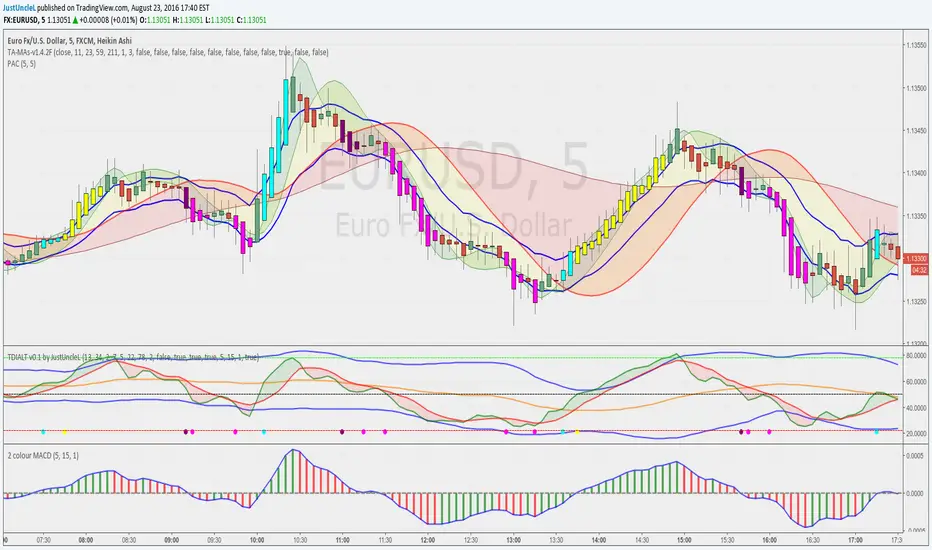Screen dimensions: 932x550
Task: Click the 16:00 time axis label
Action: tap(770, 540)
